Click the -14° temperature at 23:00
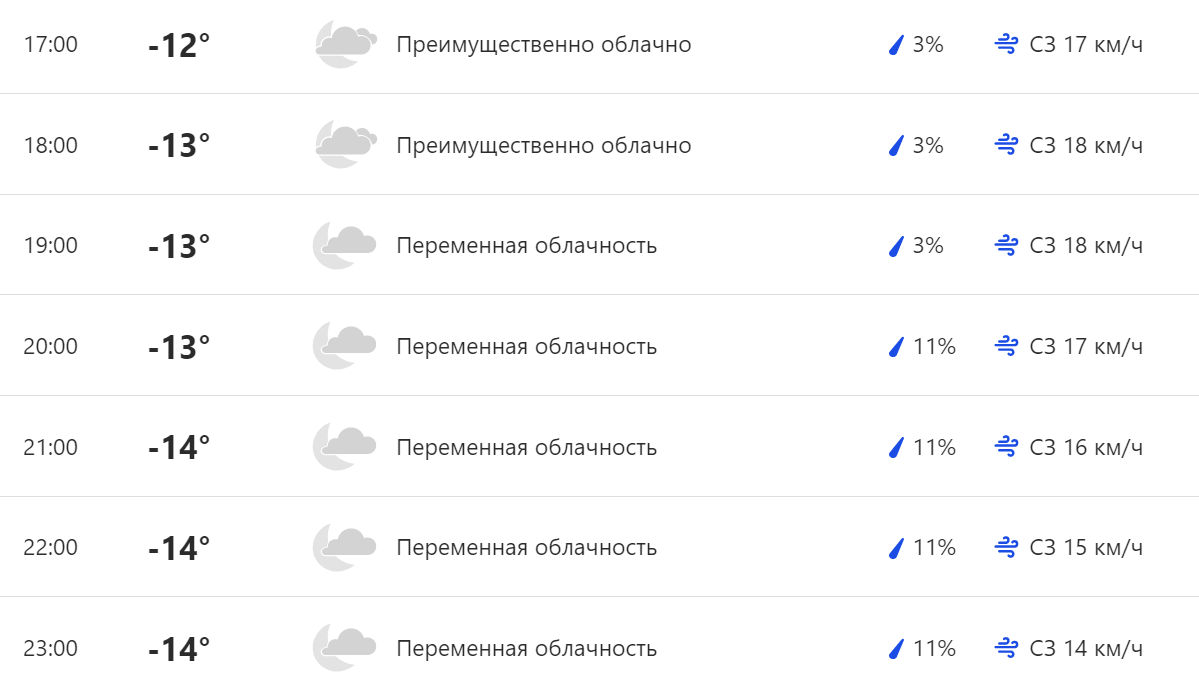 (179, 649)
